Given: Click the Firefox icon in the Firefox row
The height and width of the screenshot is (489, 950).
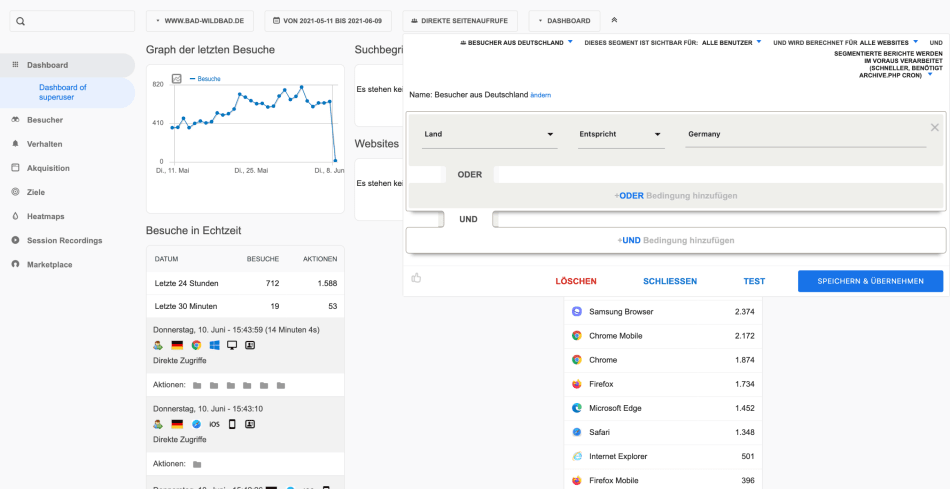Looking at the screenshot, I should (x=577, y=384).
